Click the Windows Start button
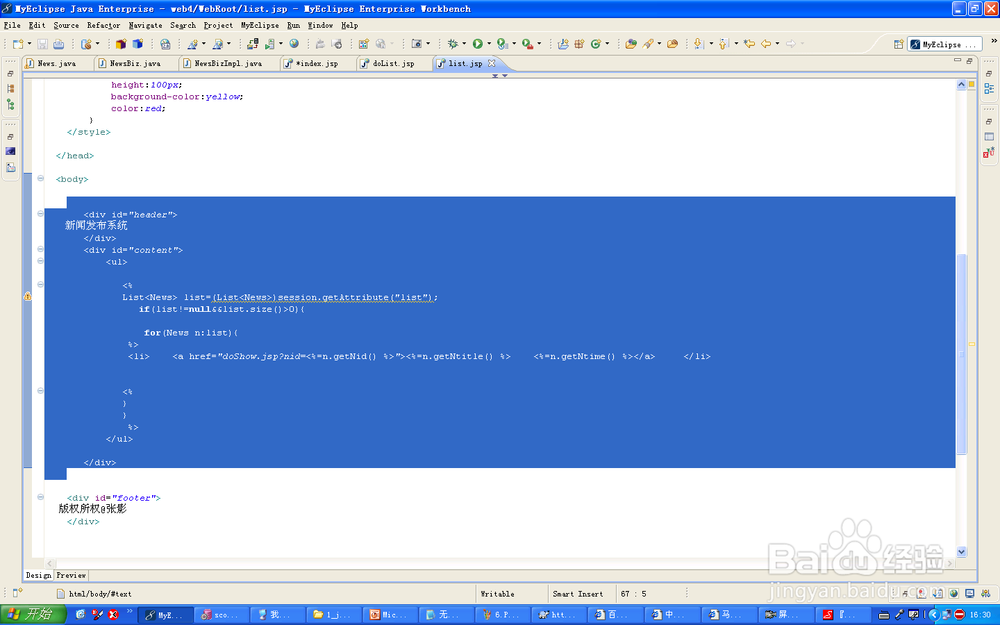The width and height of the screenshot is (1000, 625). 32,614
